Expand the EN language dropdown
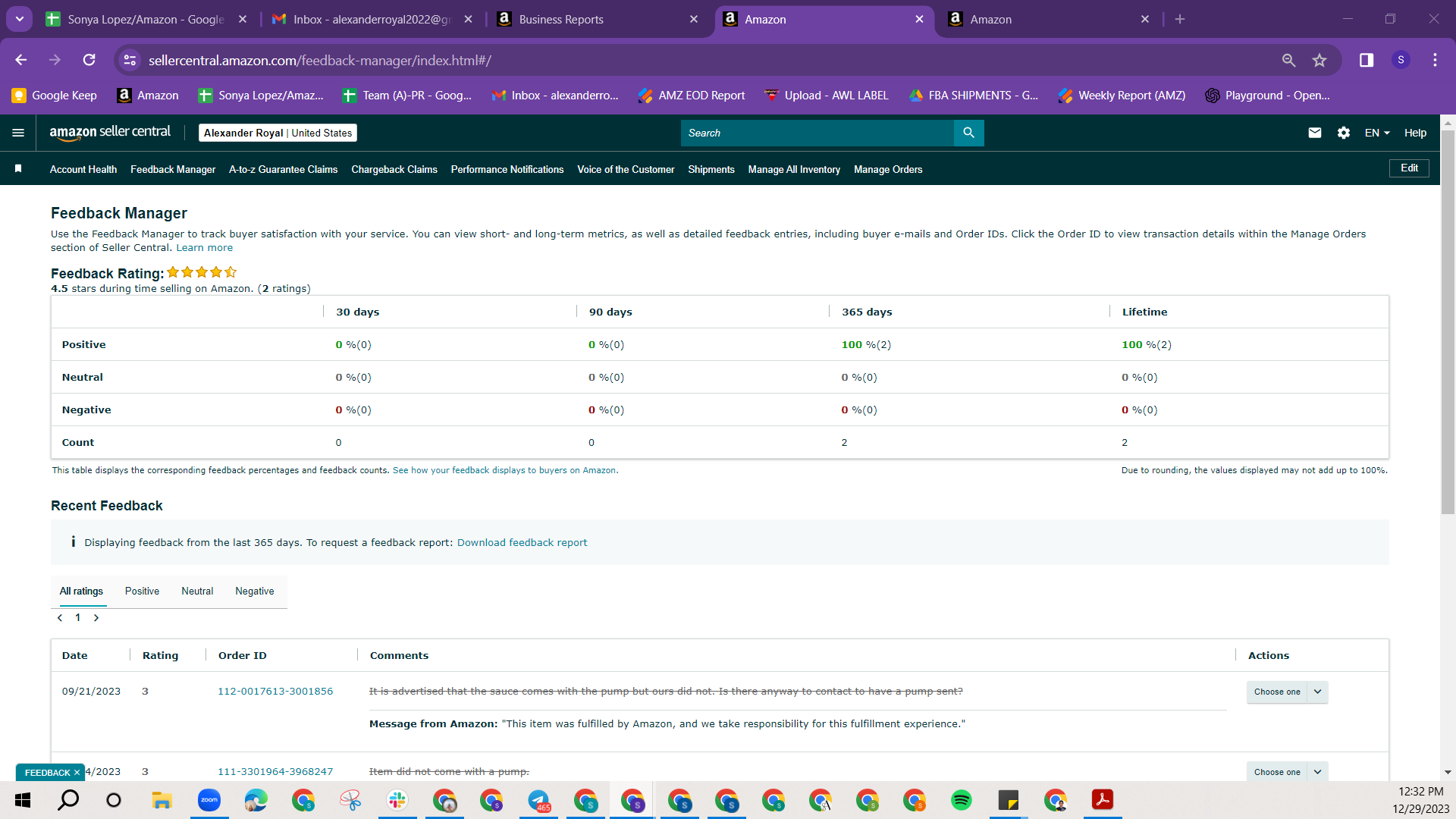1456x819 pixels. (x=1377, y=133)
